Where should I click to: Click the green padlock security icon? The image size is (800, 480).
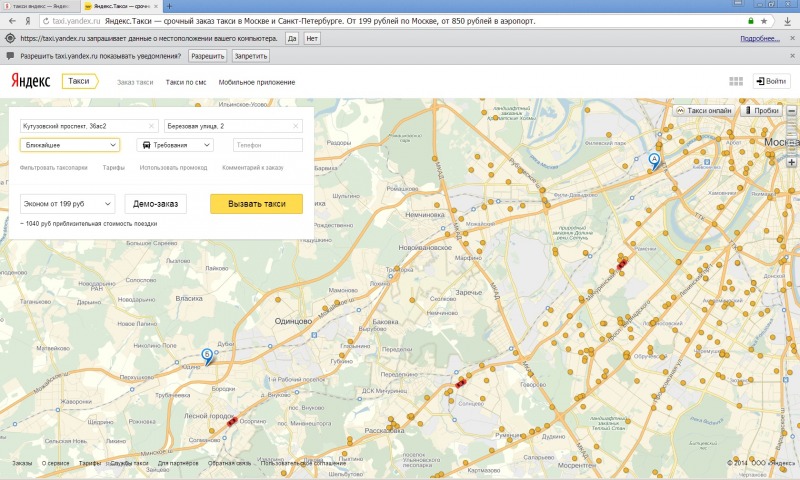click(751, 21)
